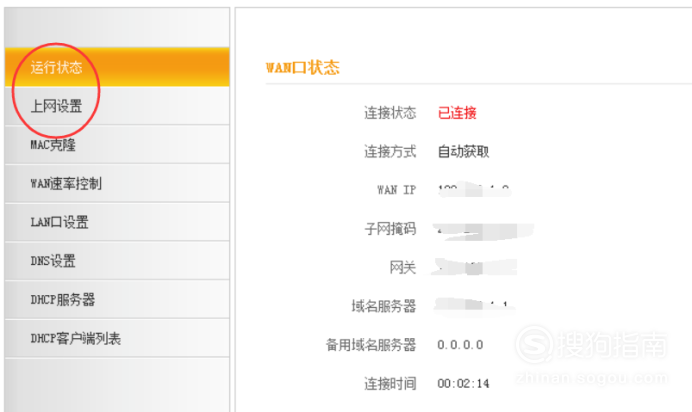Go to 上网设置 in the sidebar
Screen dimensions: 692x412
coord(58,106)
